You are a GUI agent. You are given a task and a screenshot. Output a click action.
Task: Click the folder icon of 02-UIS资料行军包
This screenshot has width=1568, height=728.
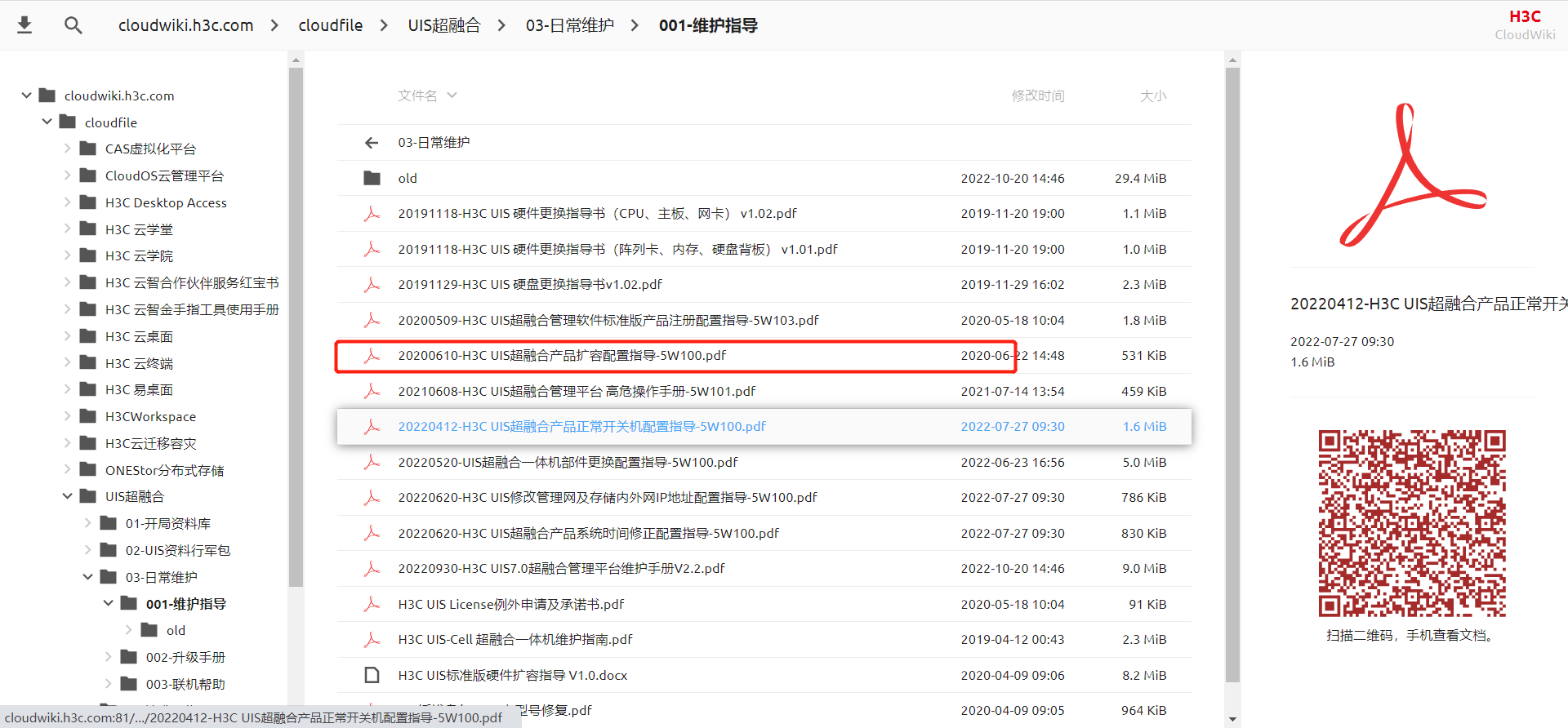109,550
